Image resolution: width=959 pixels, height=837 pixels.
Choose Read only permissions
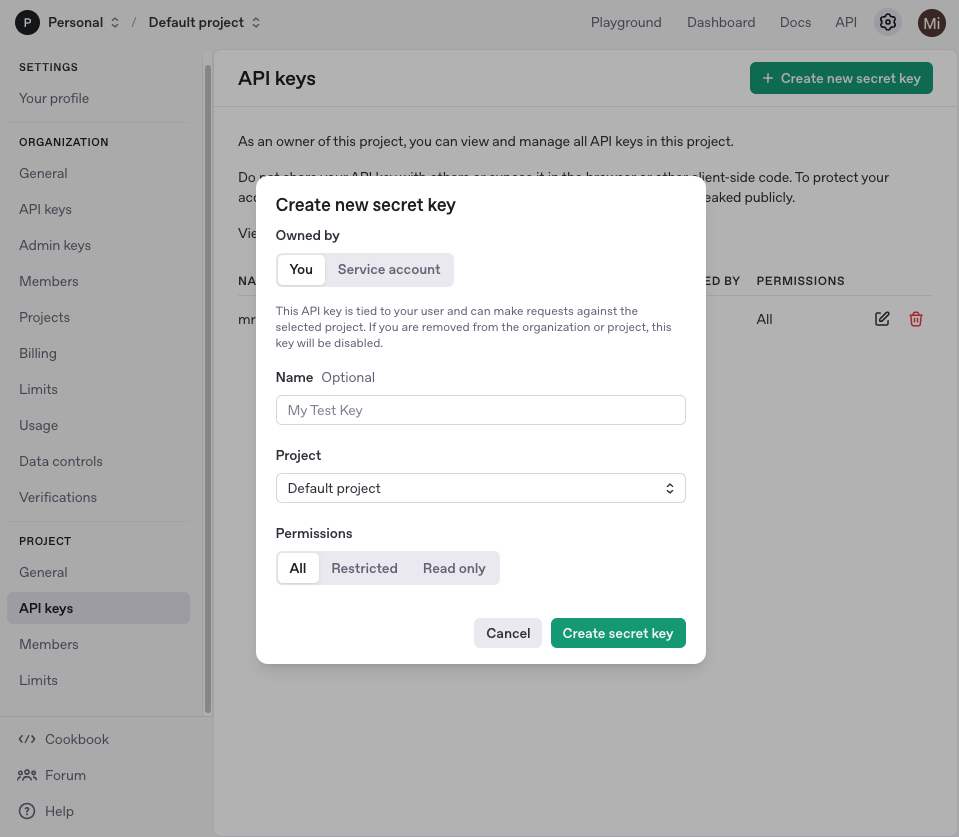[x=454, y=568]
